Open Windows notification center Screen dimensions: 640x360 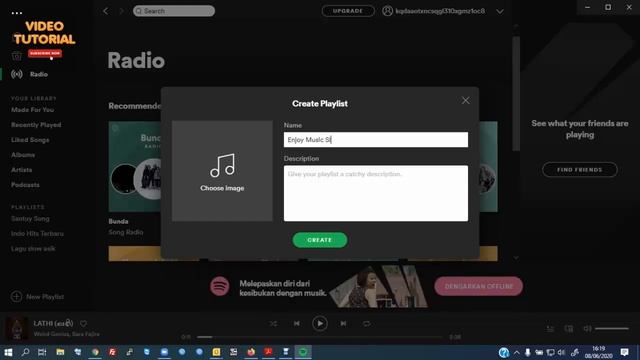[624, 352]
